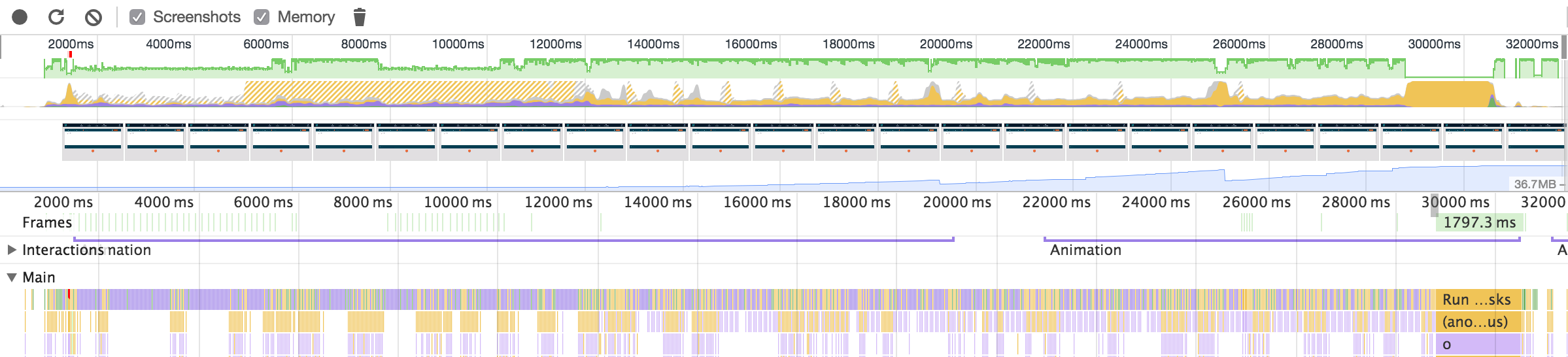Select the anonymous function flame block
Image resolution: width=1568 pixels, height=357 pixels.
coord(1475,322)
